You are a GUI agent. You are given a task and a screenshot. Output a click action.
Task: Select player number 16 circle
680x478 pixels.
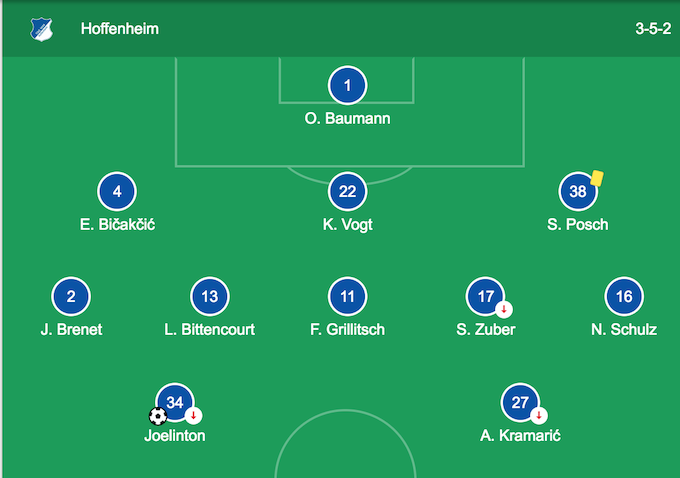624,297
